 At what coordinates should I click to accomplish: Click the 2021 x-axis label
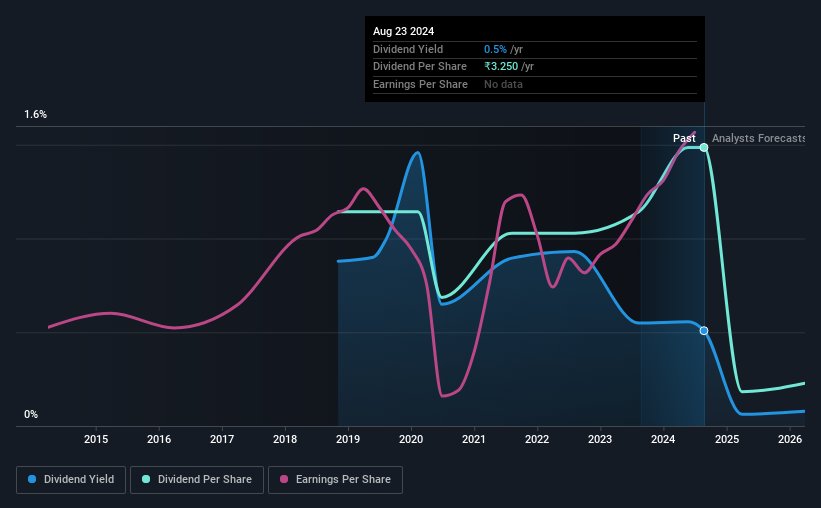click(x=474, y=439)
